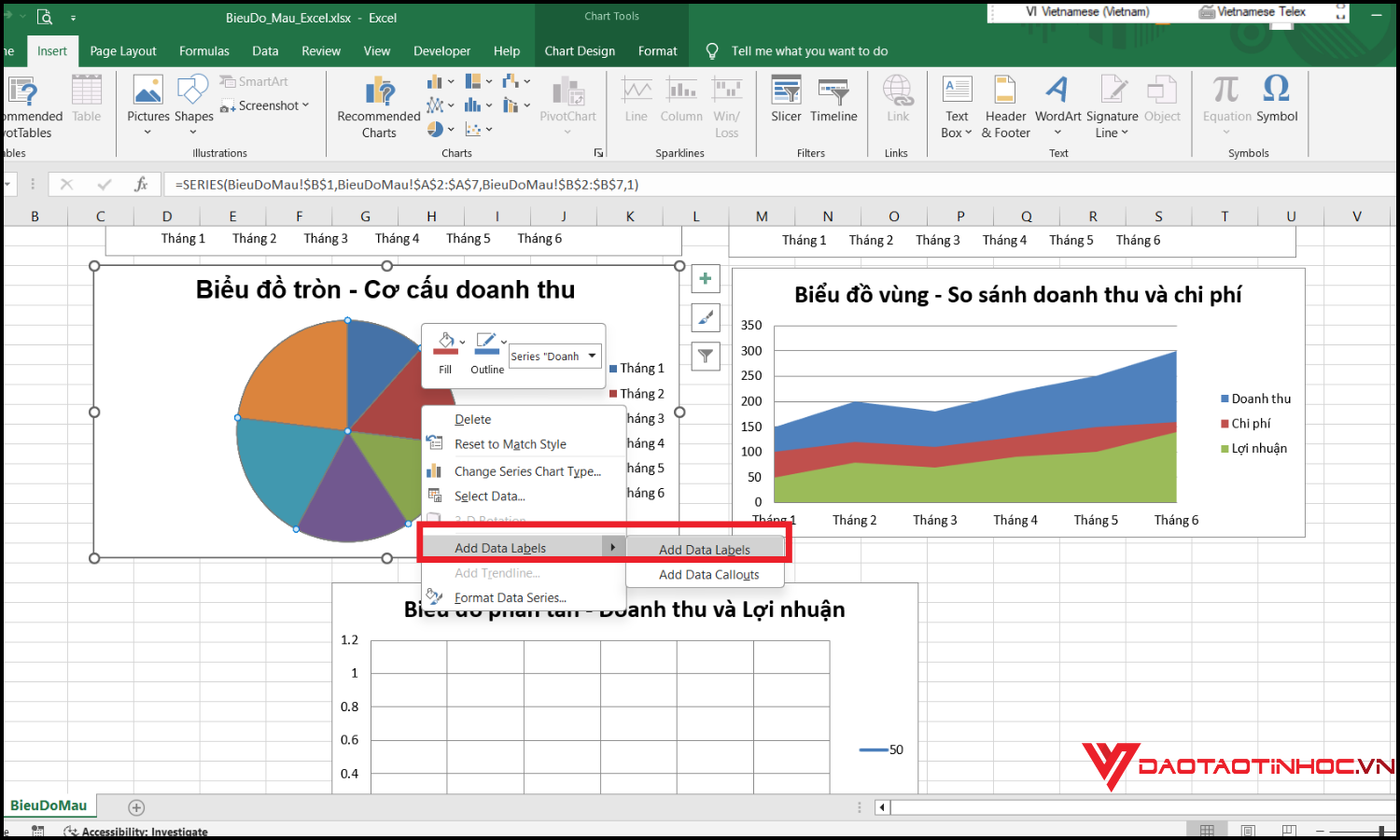Select Format Data Series menu entry
Image resolution: width=1400 pixels, height=840 pixels.
[510, 597]
